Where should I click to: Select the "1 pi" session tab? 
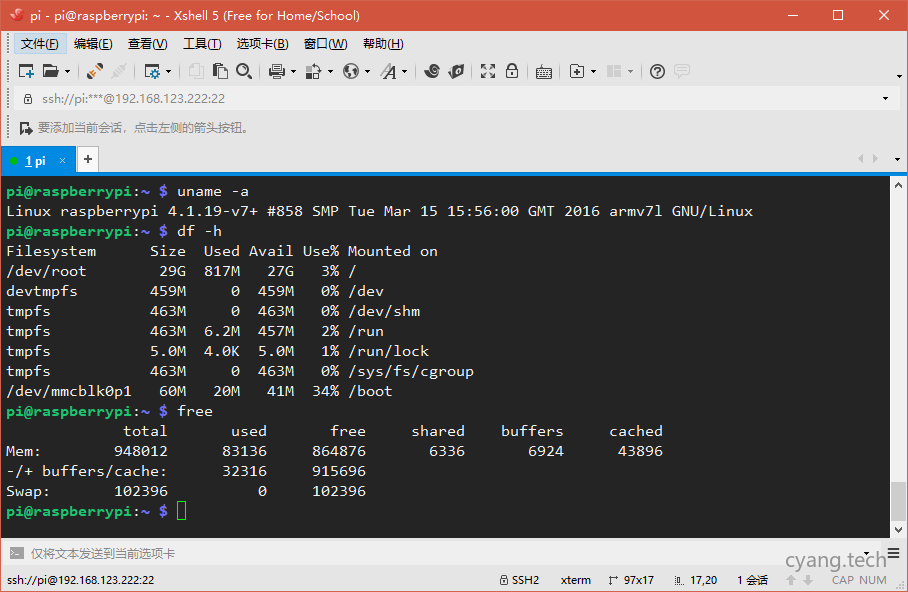(35, 160)
